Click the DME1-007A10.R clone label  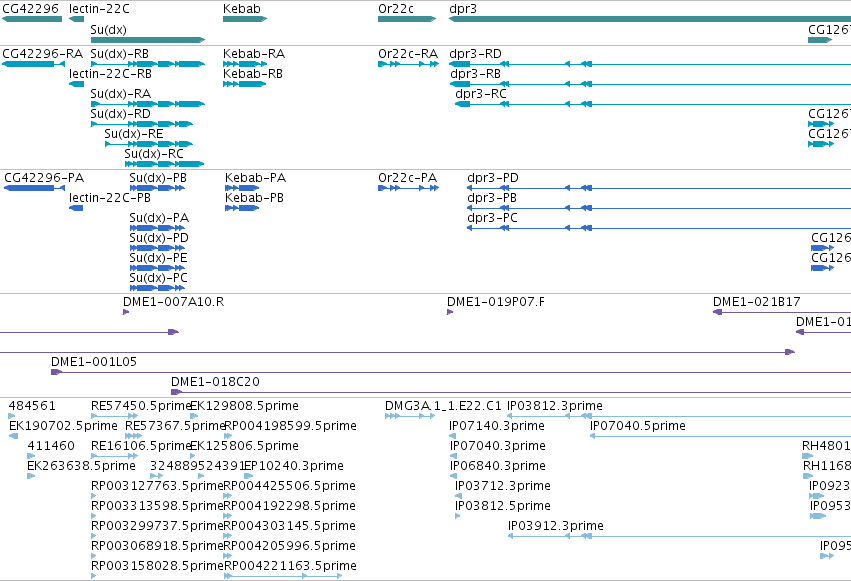click(x=174, y=302)
